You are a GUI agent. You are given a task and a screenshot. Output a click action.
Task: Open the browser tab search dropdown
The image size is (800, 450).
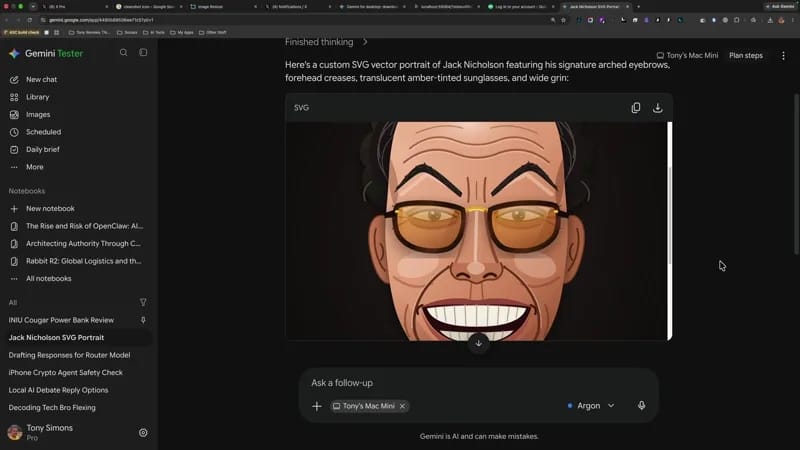[33, 7]
